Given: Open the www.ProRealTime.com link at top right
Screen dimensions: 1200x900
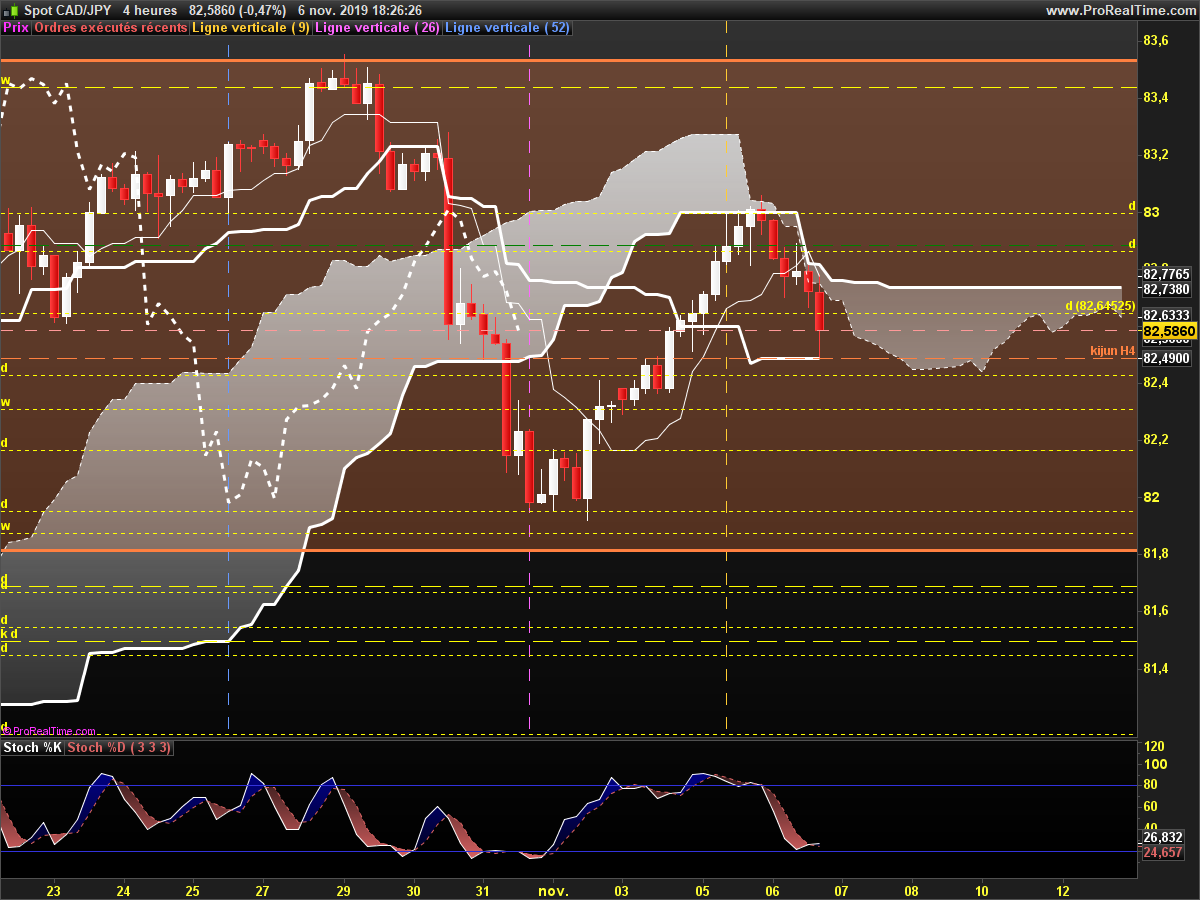Looking at the screenshot, I should [x=1120, y=10].
